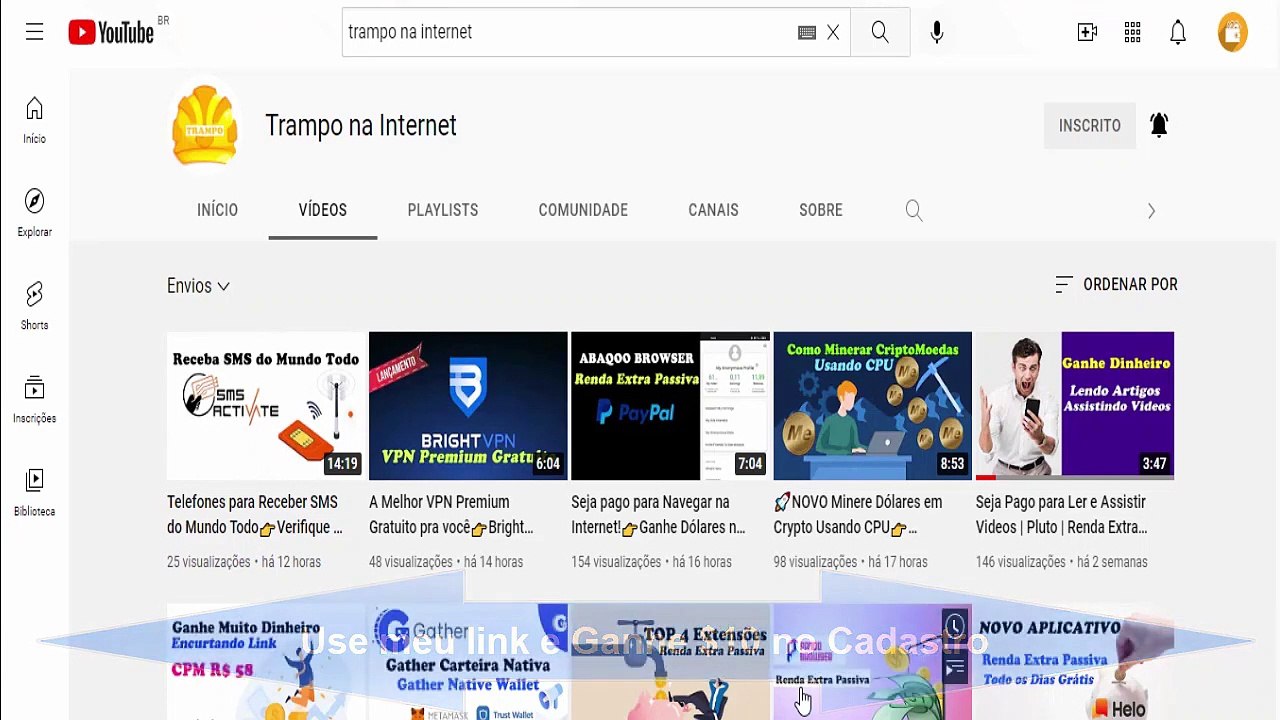1280x720 pixels.
Task: Open Shorts in sidebar
Action: [x=34, y=306]
